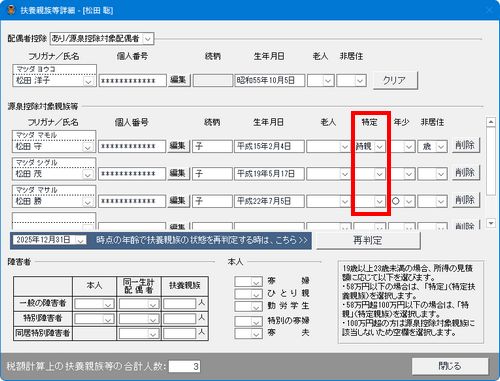Open the 配偶者控除 dropdown
The image size is (500, 381).
[x=148, y=39]
